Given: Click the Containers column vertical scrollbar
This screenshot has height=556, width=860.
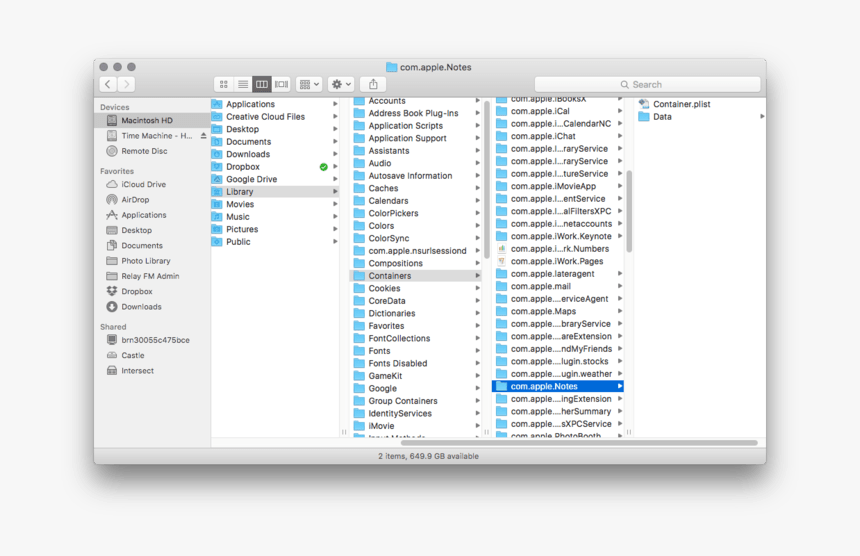Looking at the screenshot, I should point(629,212).
